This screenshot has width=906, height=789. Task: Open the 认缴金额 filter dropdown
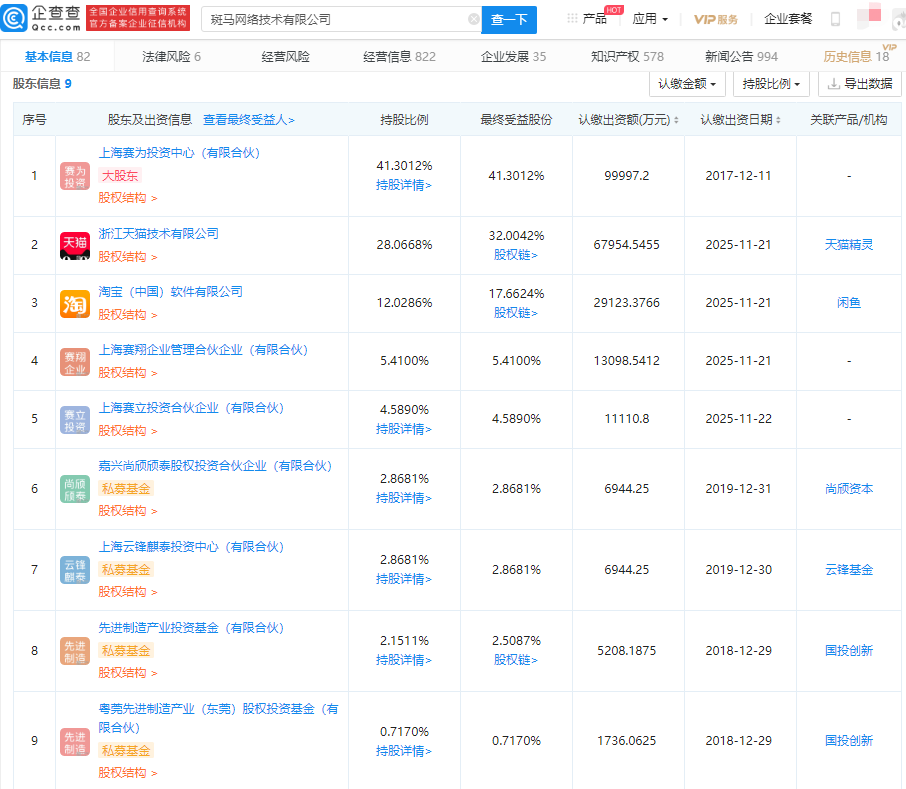pos(687,84)
